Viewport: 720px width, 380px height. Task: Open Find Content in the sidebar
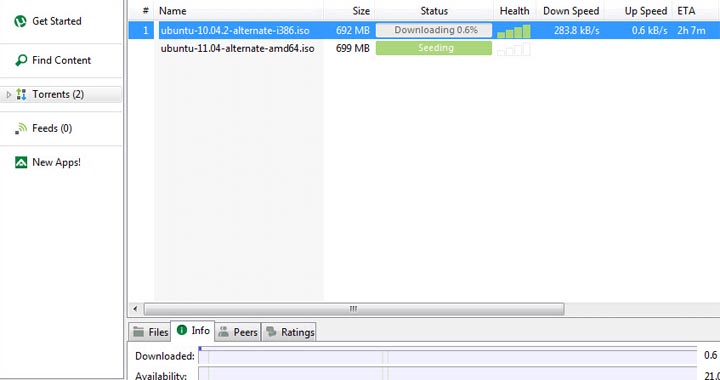click(62, 60)
